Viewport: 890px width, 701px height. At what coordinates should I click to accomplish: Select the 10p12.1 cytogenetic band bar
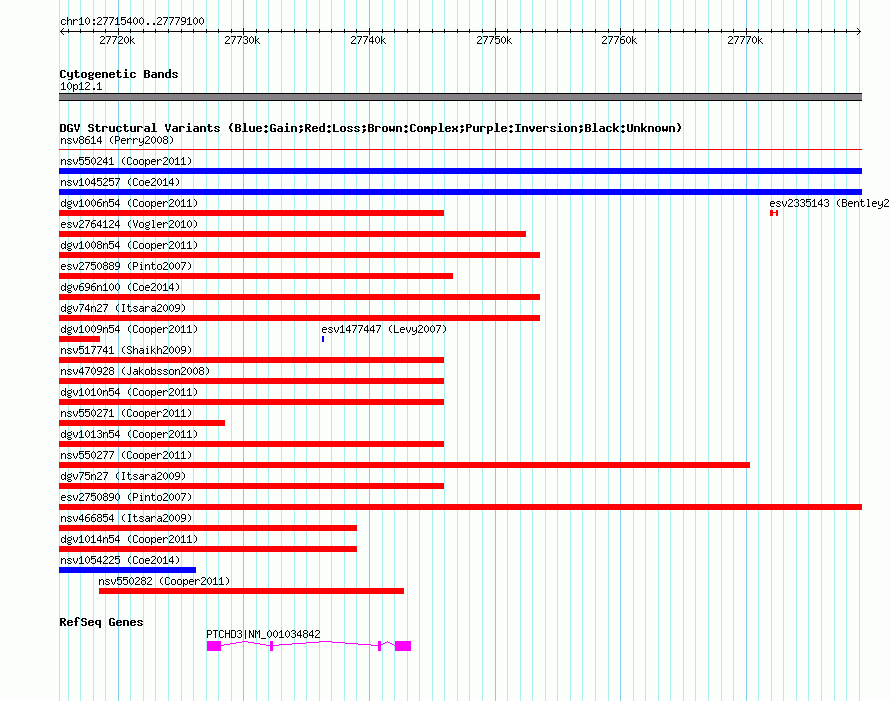click(460, 97)
